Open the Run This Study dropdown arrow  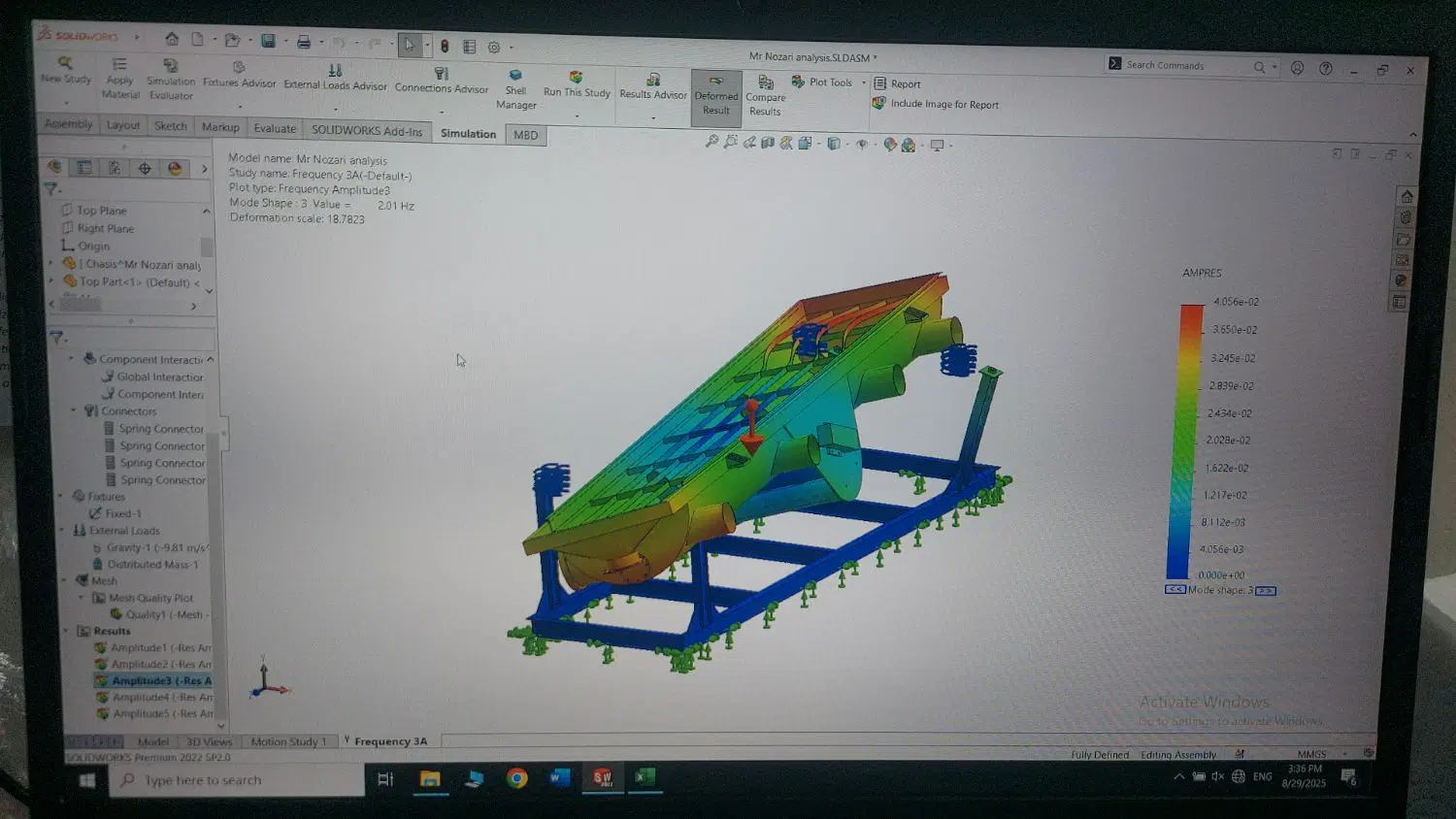coord(577,116)
